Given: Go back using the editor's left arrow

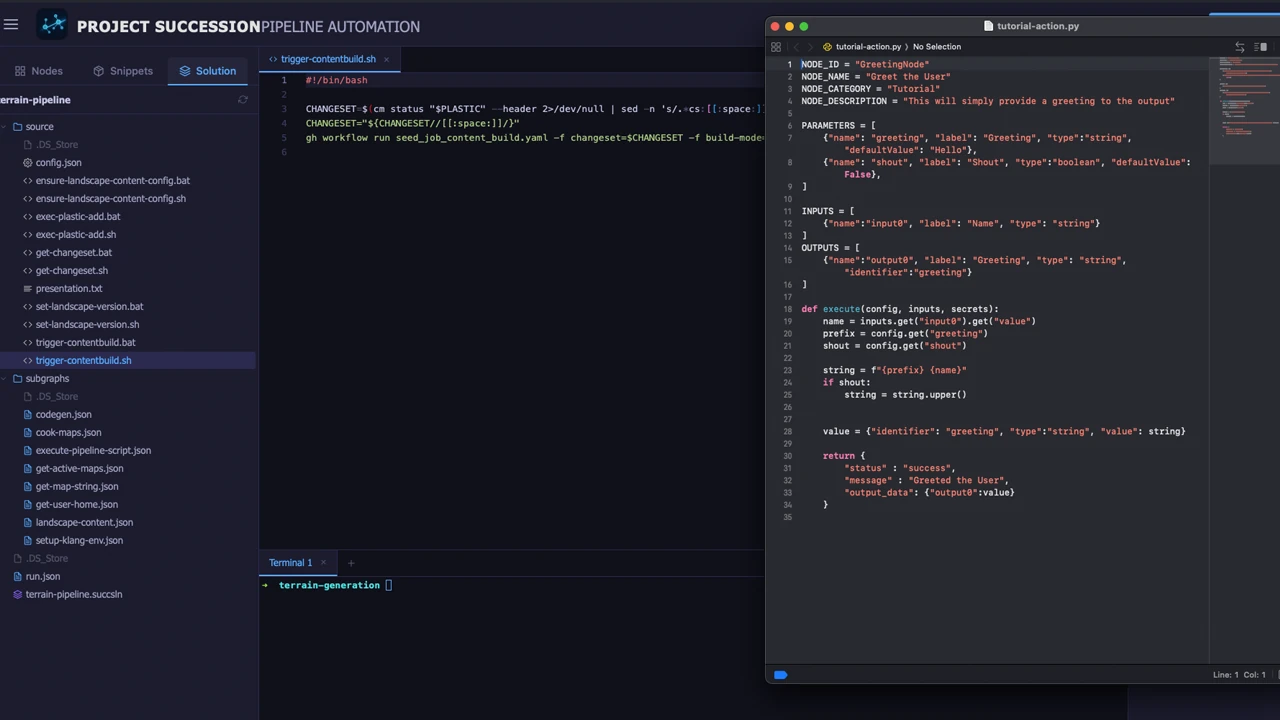Looking at the screenshot, I should [x=796, y=47].
